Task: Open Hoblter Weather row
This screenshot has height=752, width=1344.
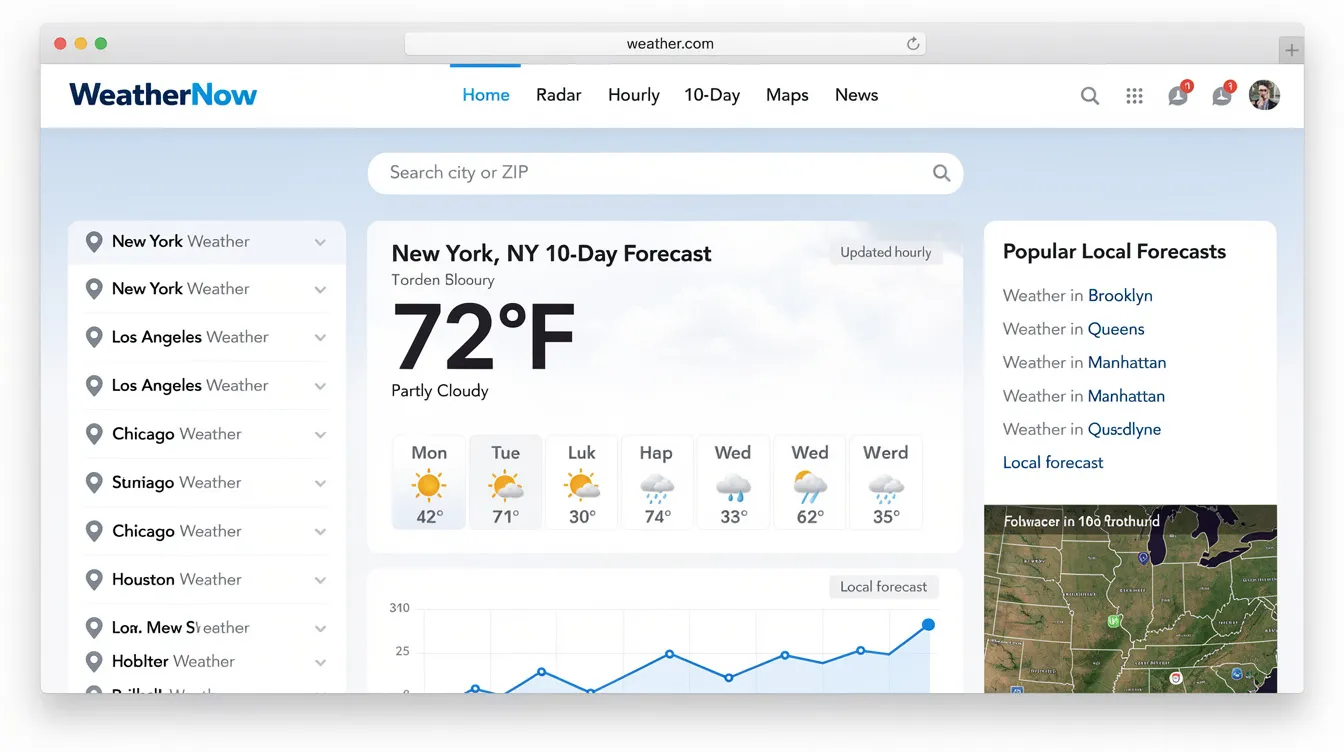Action: coord(207,662)
